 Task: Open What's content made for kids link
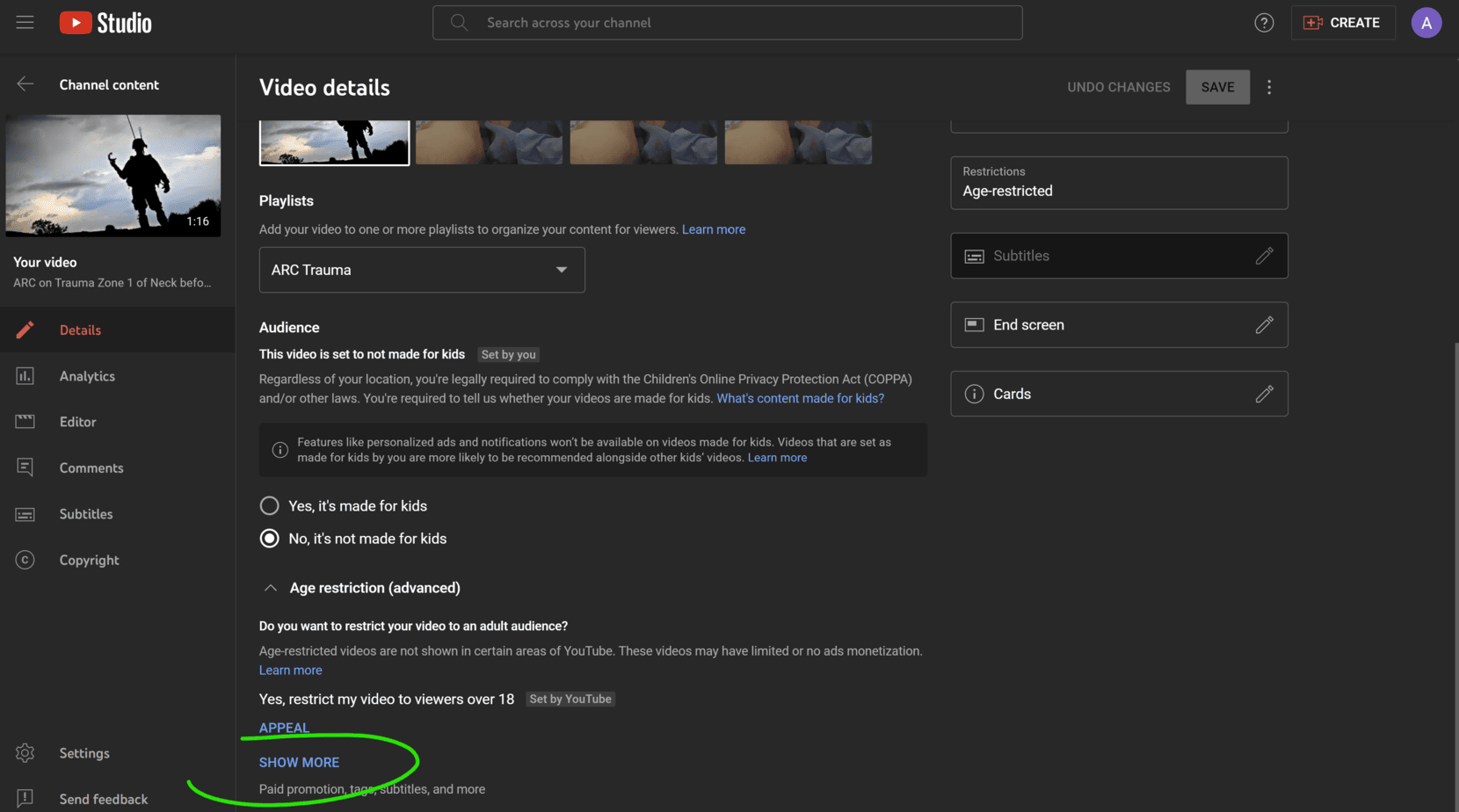click(800, 398)
